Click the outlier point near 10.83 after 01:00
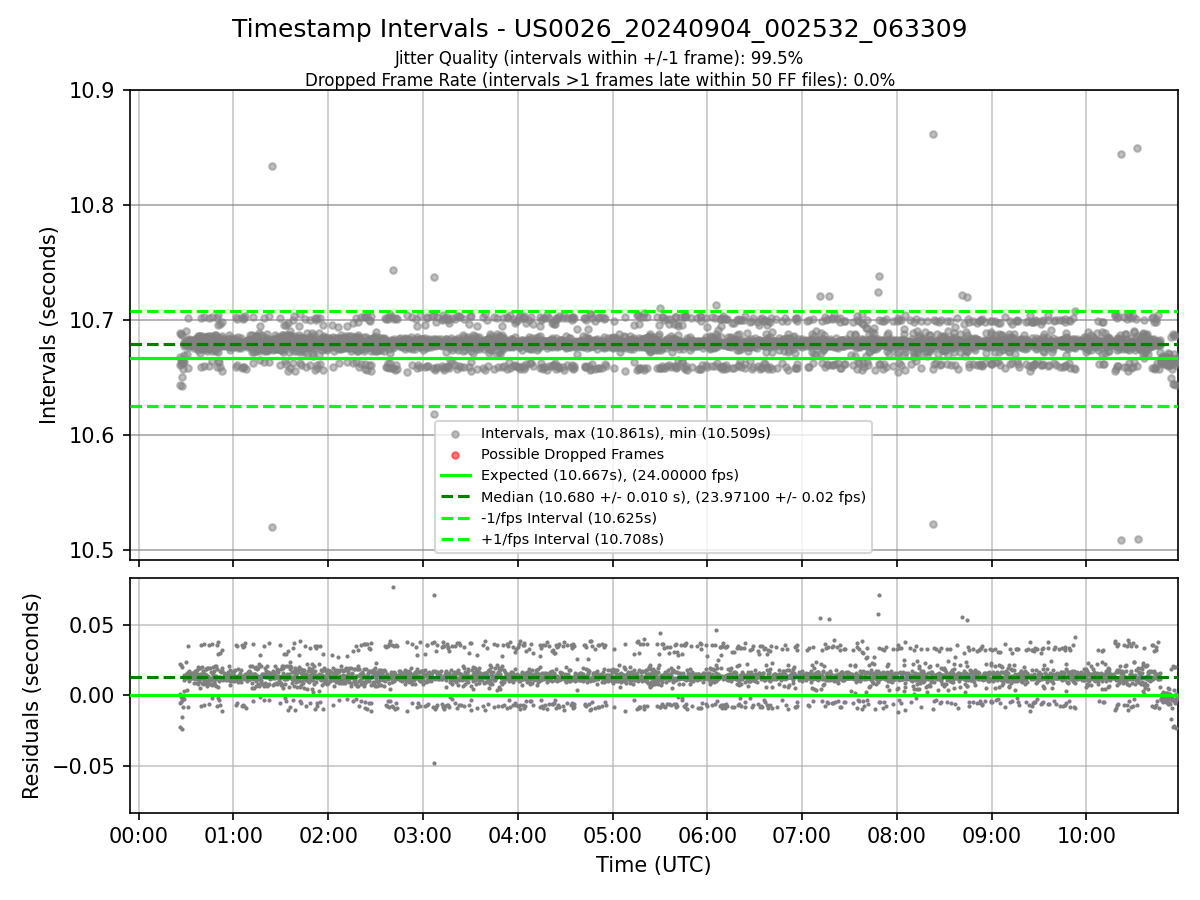This screenshot has width=1200, height=900. [x=272, y=166]
